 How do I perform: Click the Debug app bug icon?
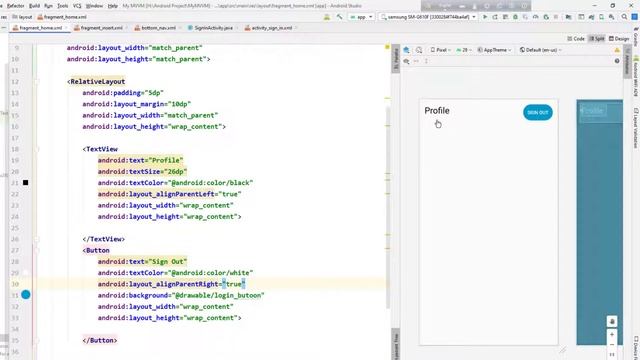point(516,17)
